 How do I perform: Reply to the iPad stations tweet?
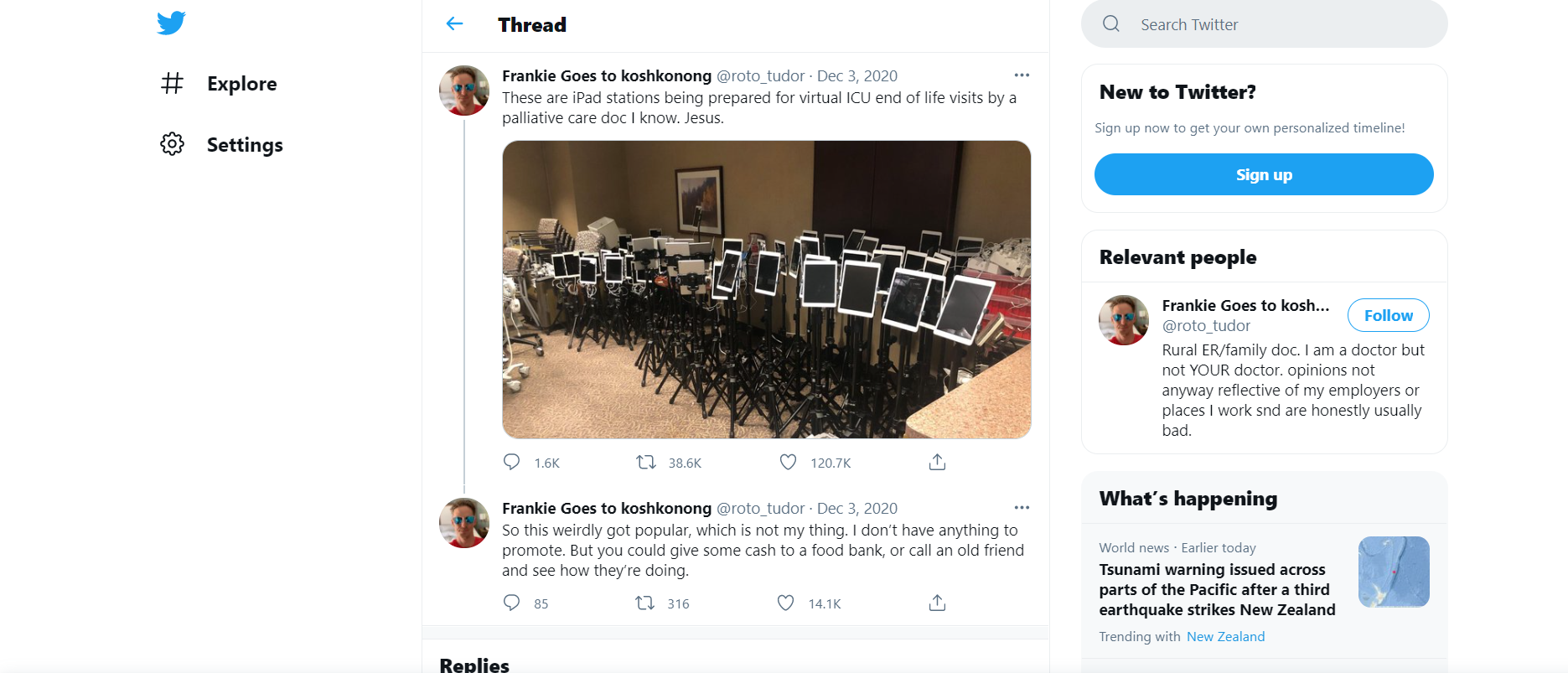[511, 462]
